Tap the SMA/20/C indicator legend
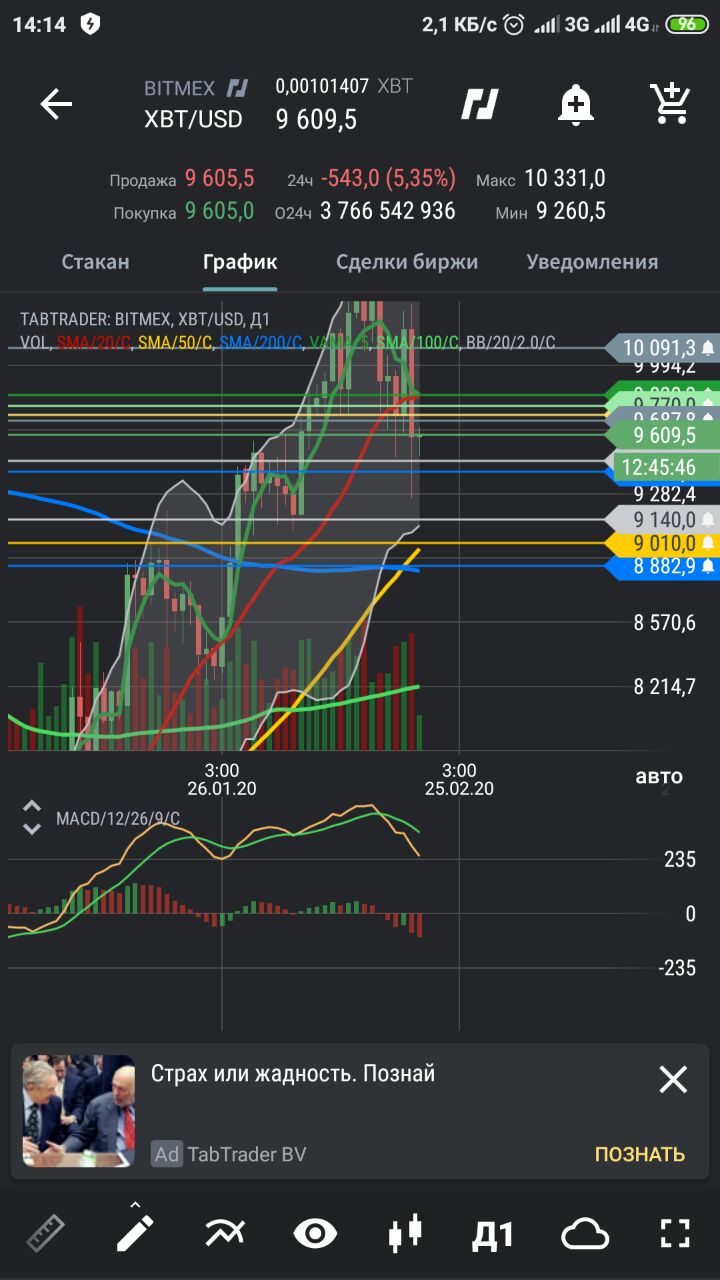This screenshot has width=720, height=1280. 94,343
